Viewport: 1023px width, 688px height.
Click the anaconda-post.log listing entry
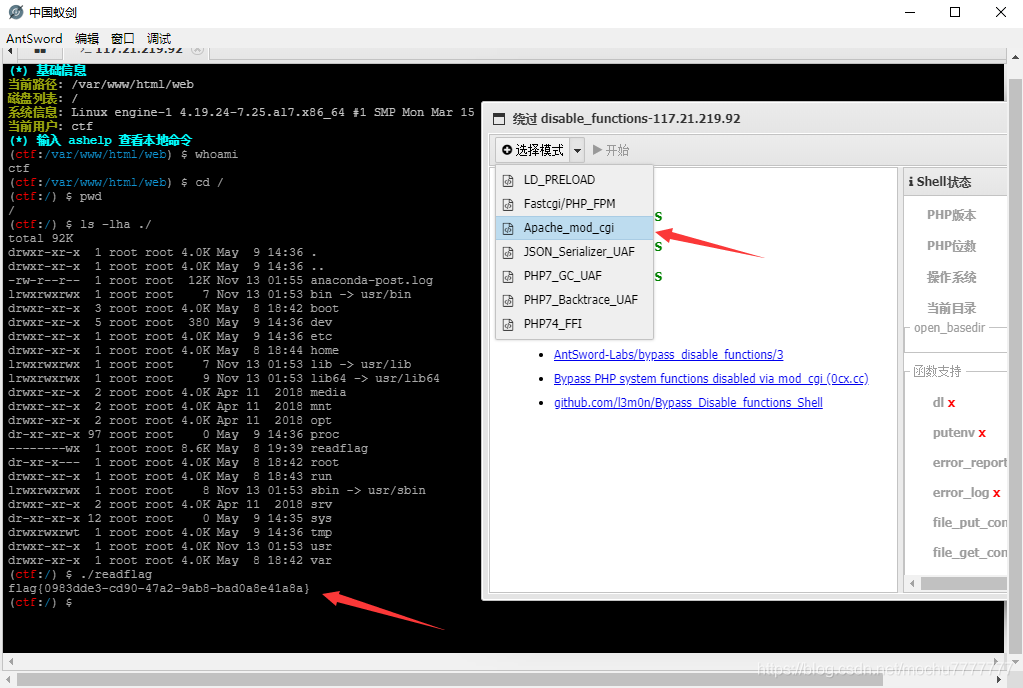[x=221, y=280]
